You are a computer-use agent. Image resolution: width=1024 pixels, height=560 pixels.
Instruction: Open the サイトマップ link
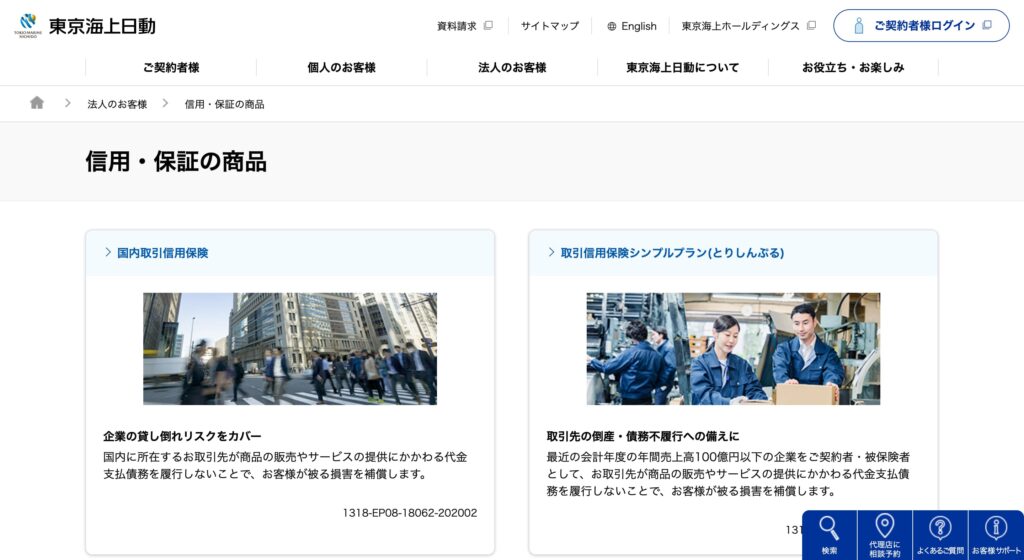tap(549, 26)
